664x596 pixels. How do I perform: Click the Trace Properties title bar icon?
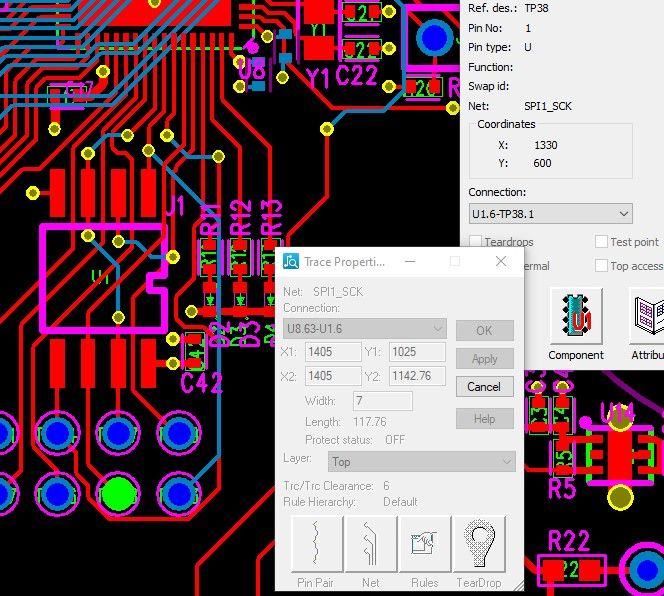coord(291,261)
